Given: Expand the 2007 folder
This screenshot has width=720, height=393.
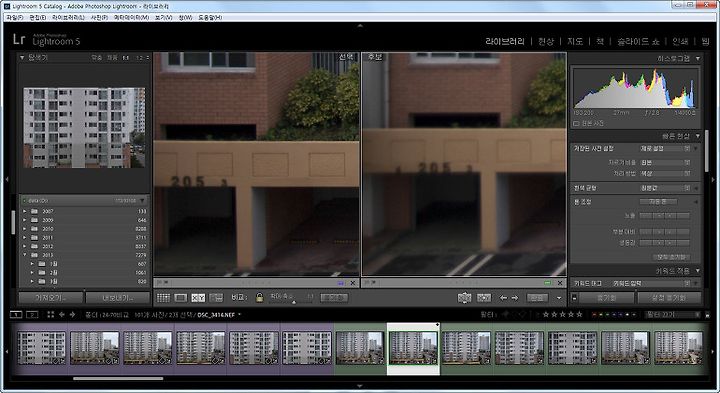Looking at the screenshot, I should point(25,211).
